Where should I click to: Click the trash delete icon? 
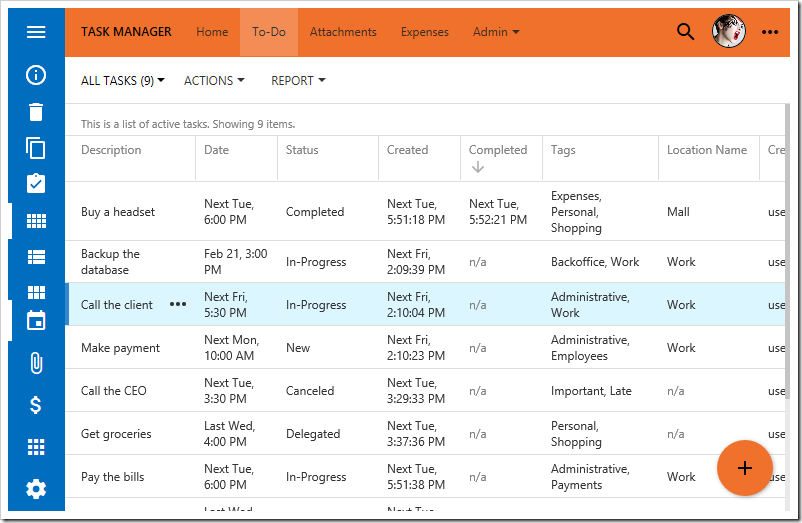point(36,112)
